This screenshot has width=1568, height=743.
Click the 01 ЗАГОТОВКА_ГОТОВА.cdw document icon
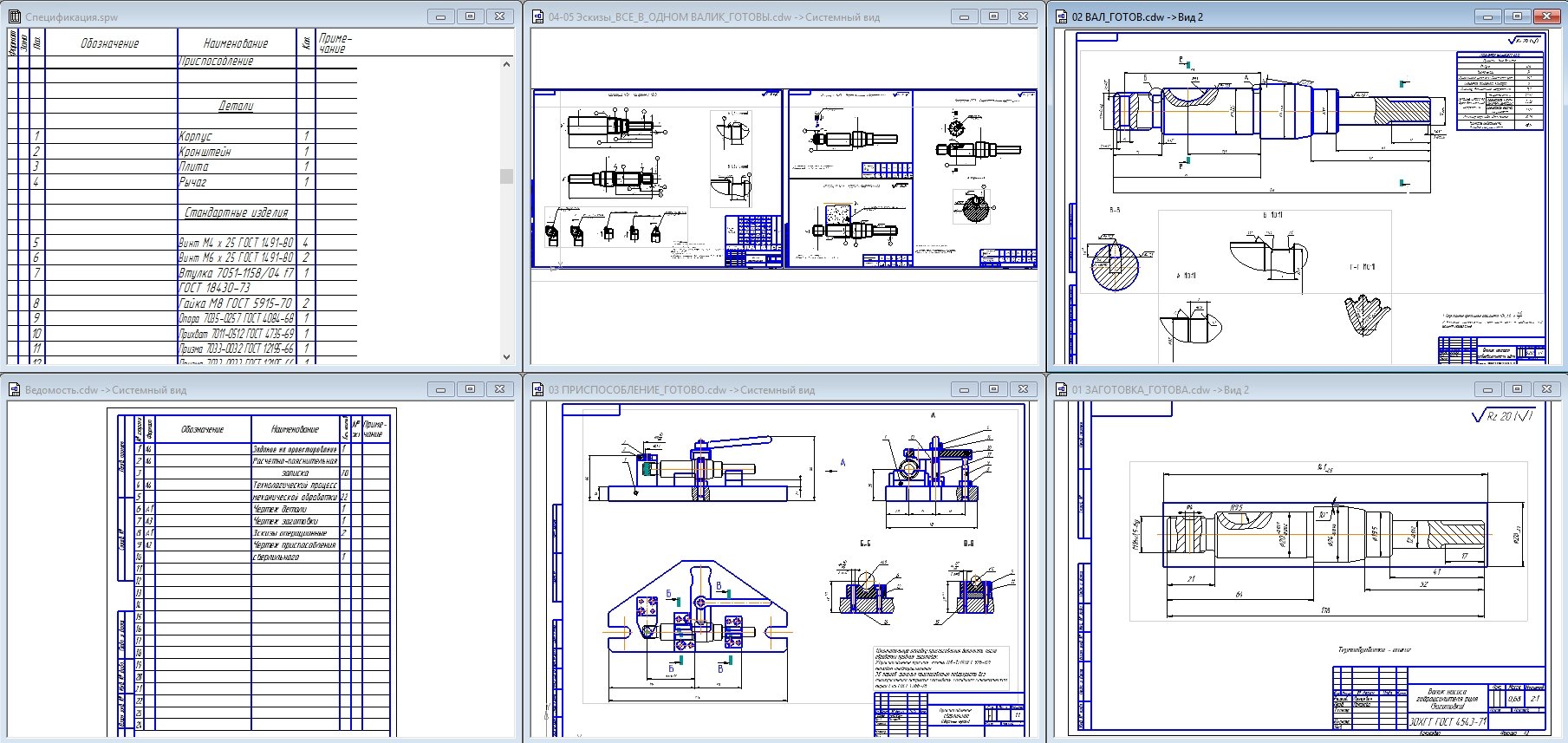1061,389
